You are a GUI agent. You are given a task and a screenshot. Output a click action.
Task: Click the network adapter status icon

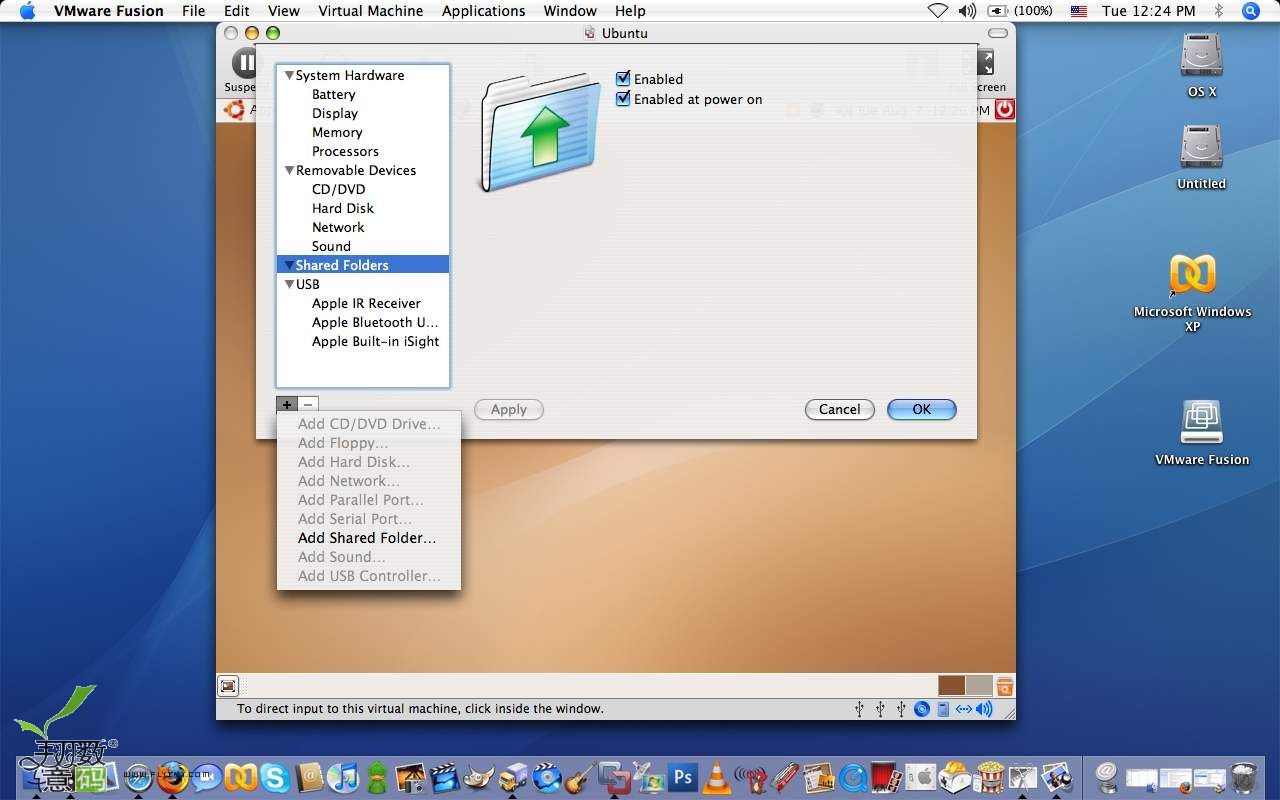(964, 709)
